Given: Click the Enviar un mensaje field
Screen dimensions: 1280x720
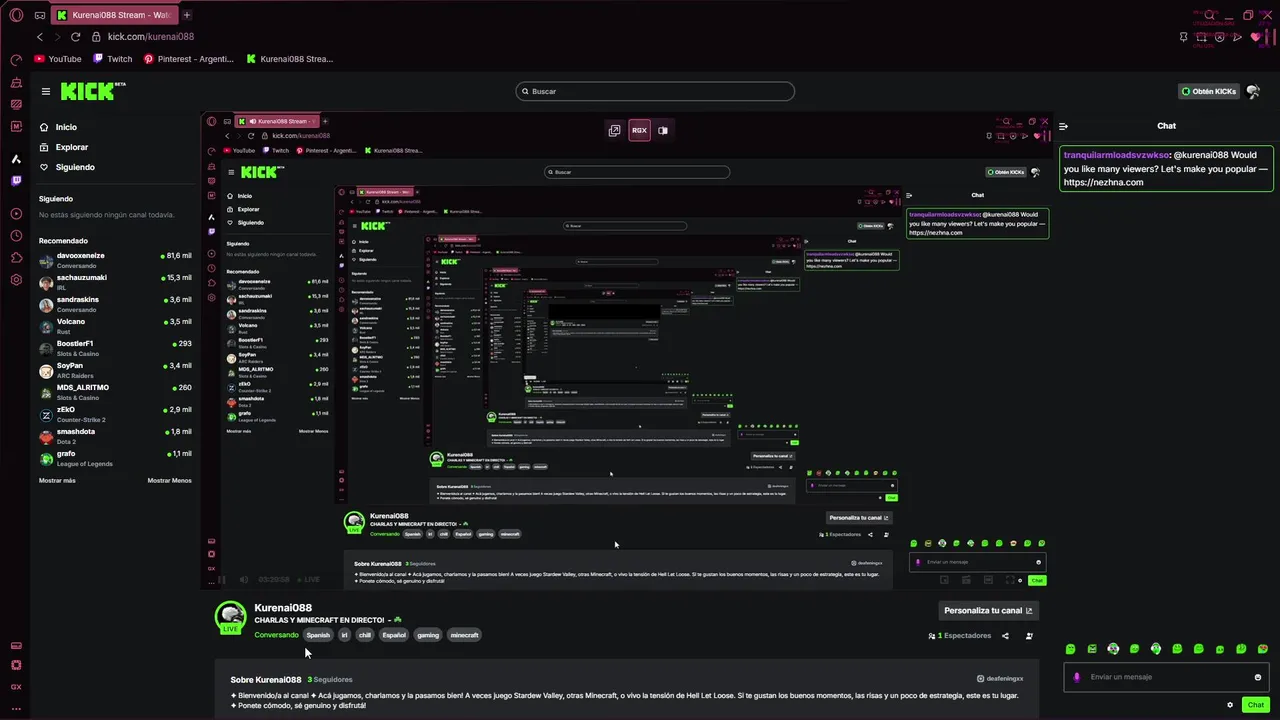Looking at the screenshot, I should point(1166,677).
